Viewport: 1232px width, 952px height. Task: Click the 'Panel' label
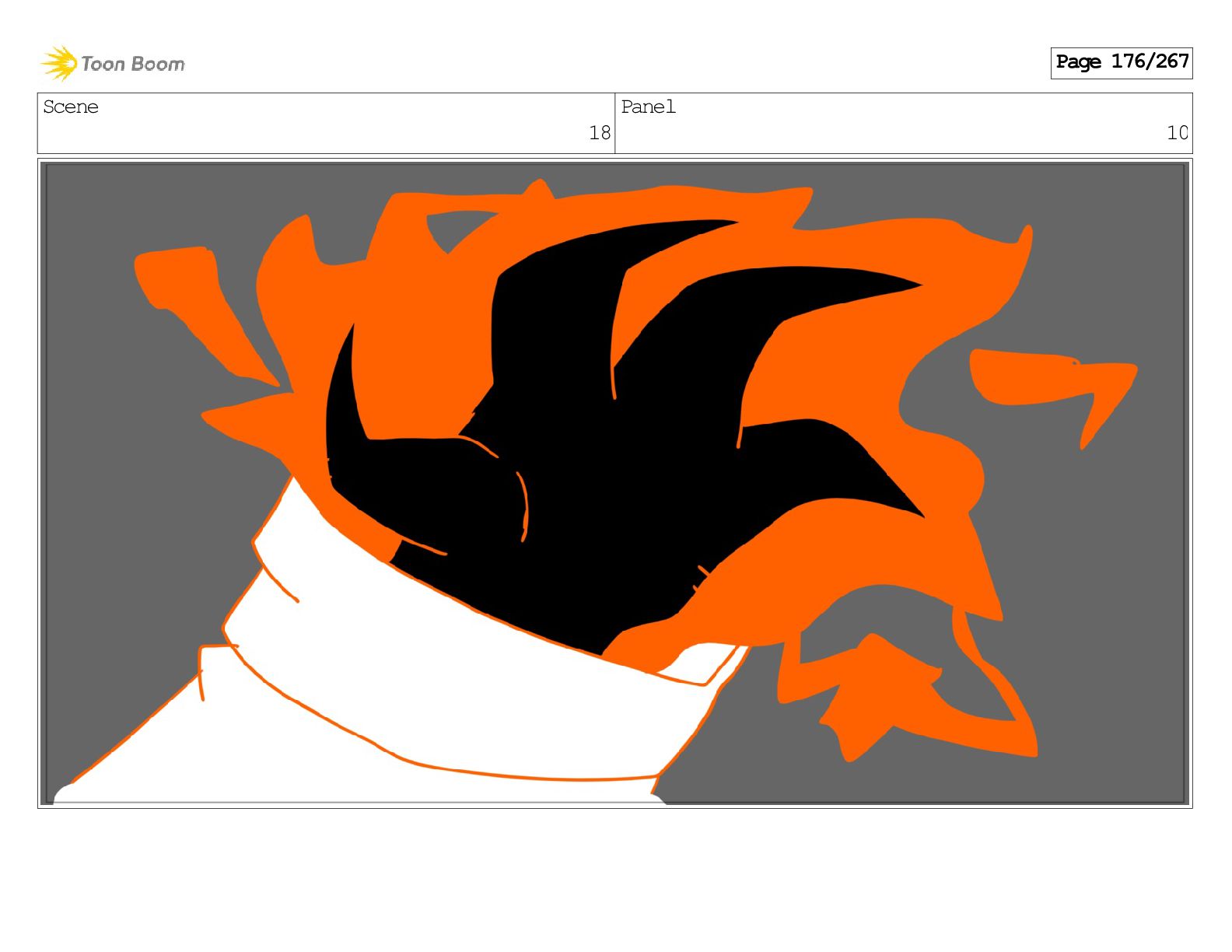(649, 107)
